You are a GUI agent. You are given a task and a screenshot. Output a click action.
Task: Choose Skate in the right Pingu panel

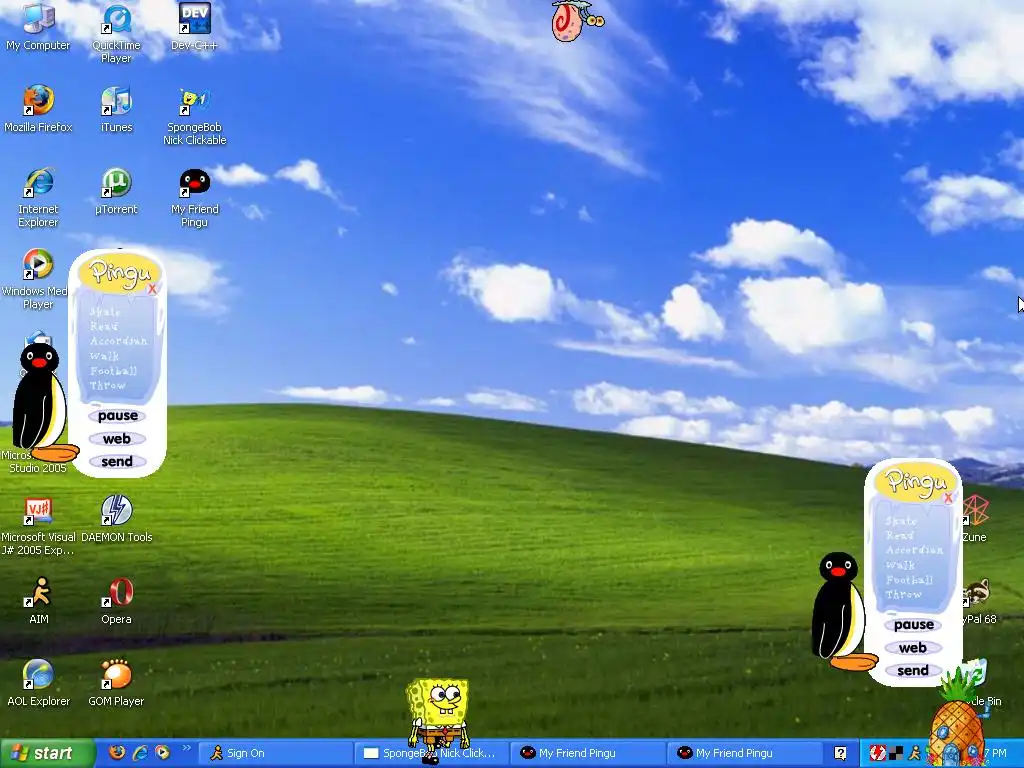[901, 520]
